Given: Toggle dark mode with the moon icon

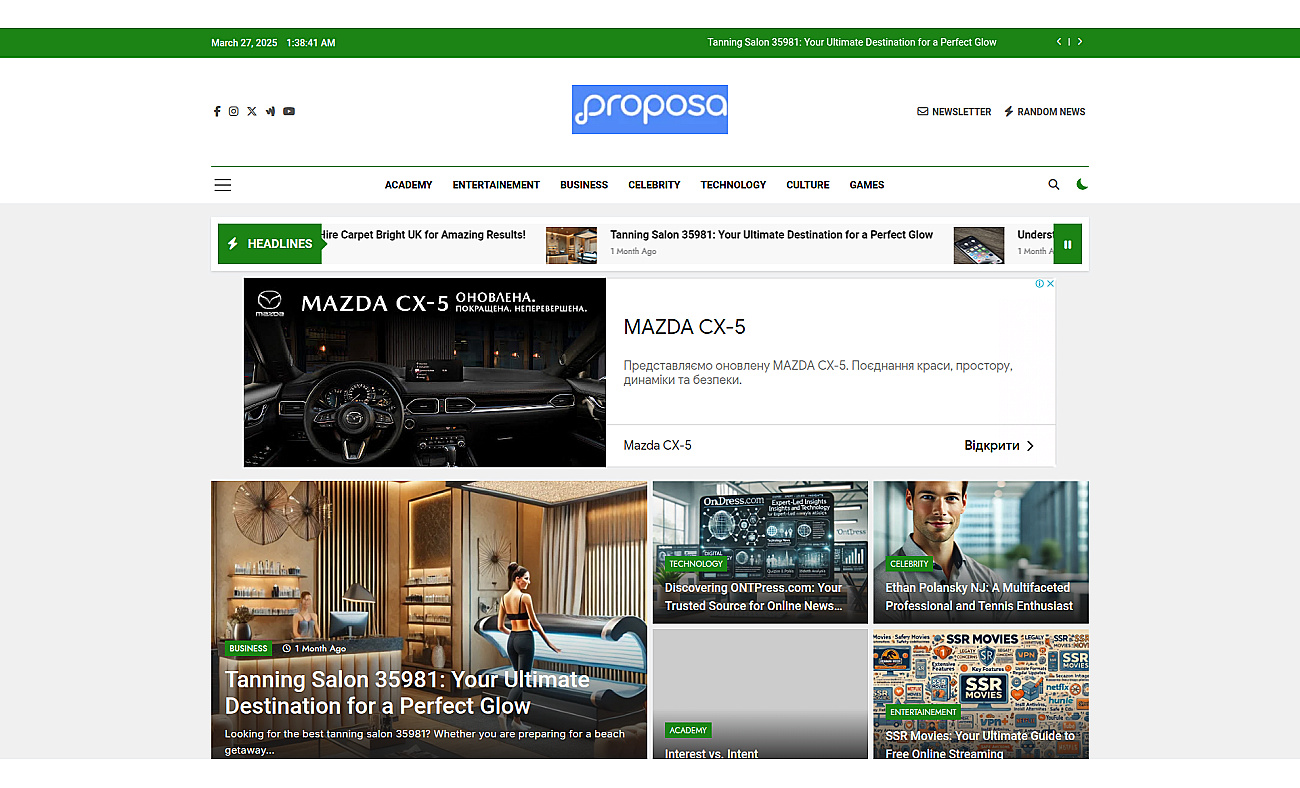Looking at the screenshot, I should coord(1082,184).
